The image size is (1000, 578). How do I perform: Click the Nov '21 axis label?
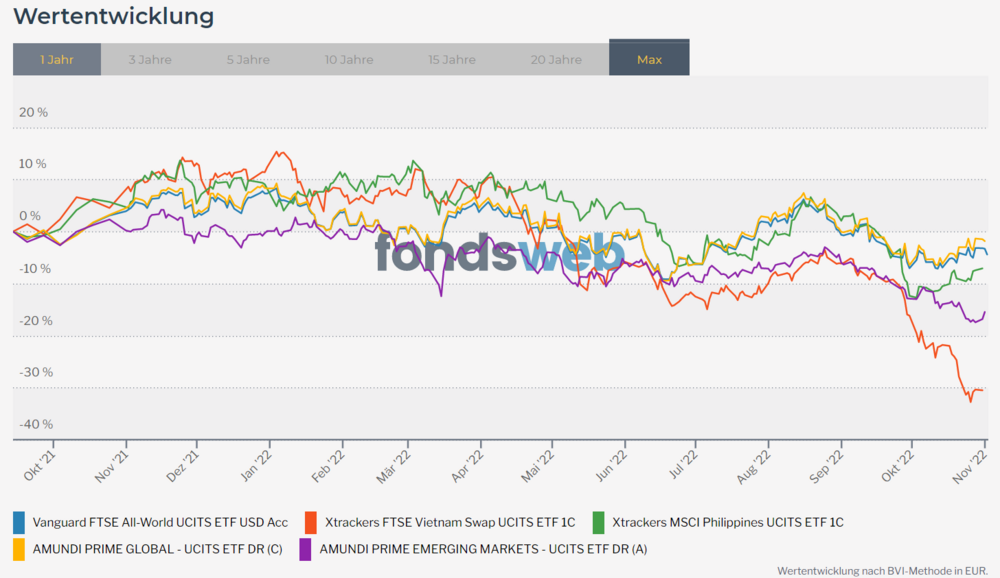112,465
